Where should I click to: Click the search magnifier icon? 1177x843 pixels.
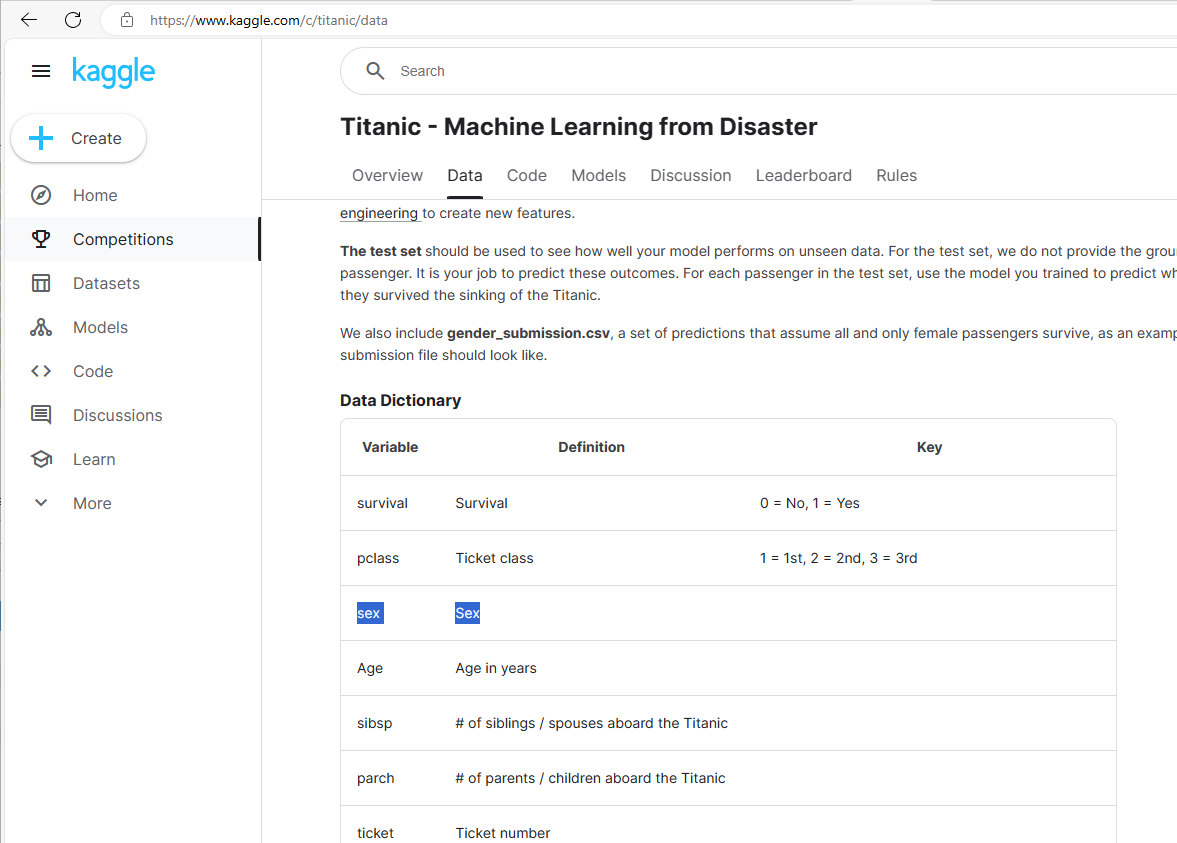[x=375, y=71]
